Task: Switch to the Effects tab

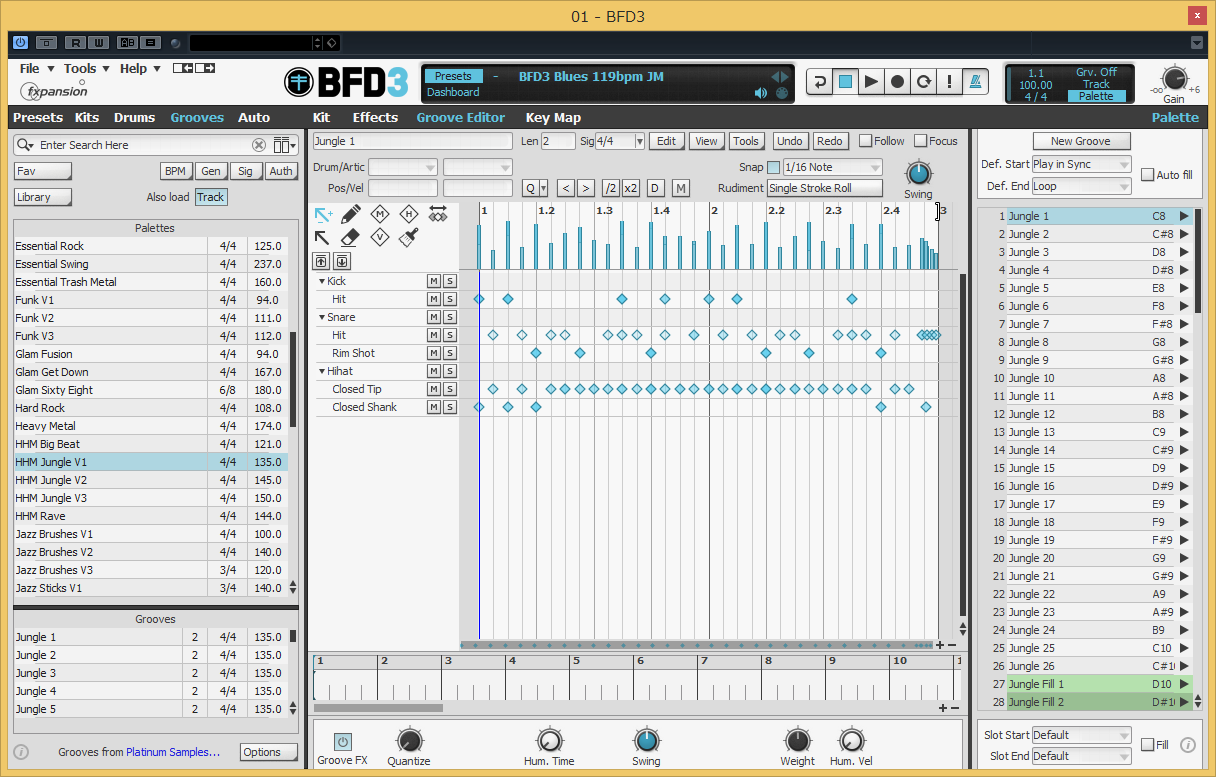Action: click(375, 117)
